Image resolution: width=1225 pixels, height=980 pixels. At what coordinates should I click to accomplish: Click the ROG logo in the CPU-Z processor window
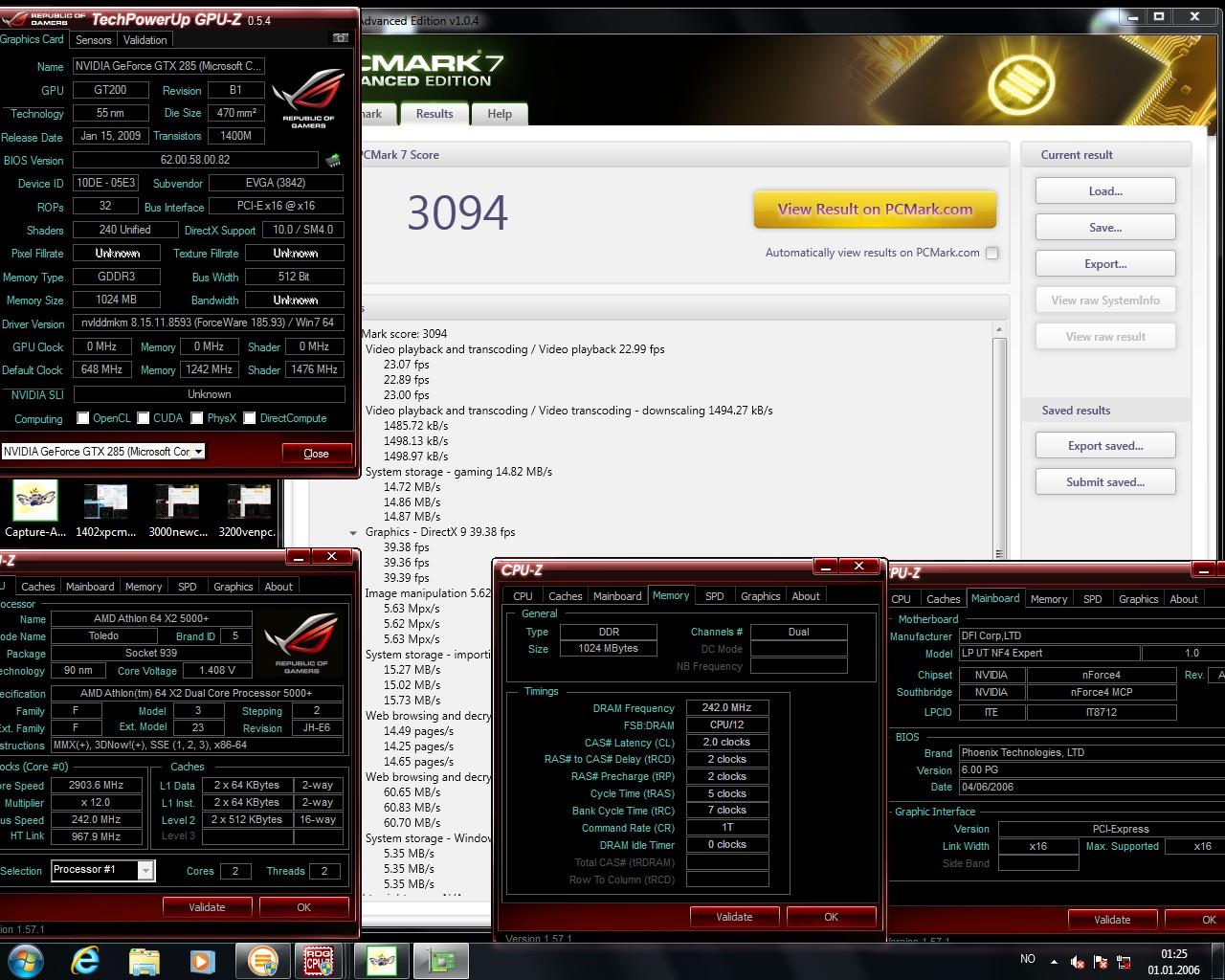[301, 641]
